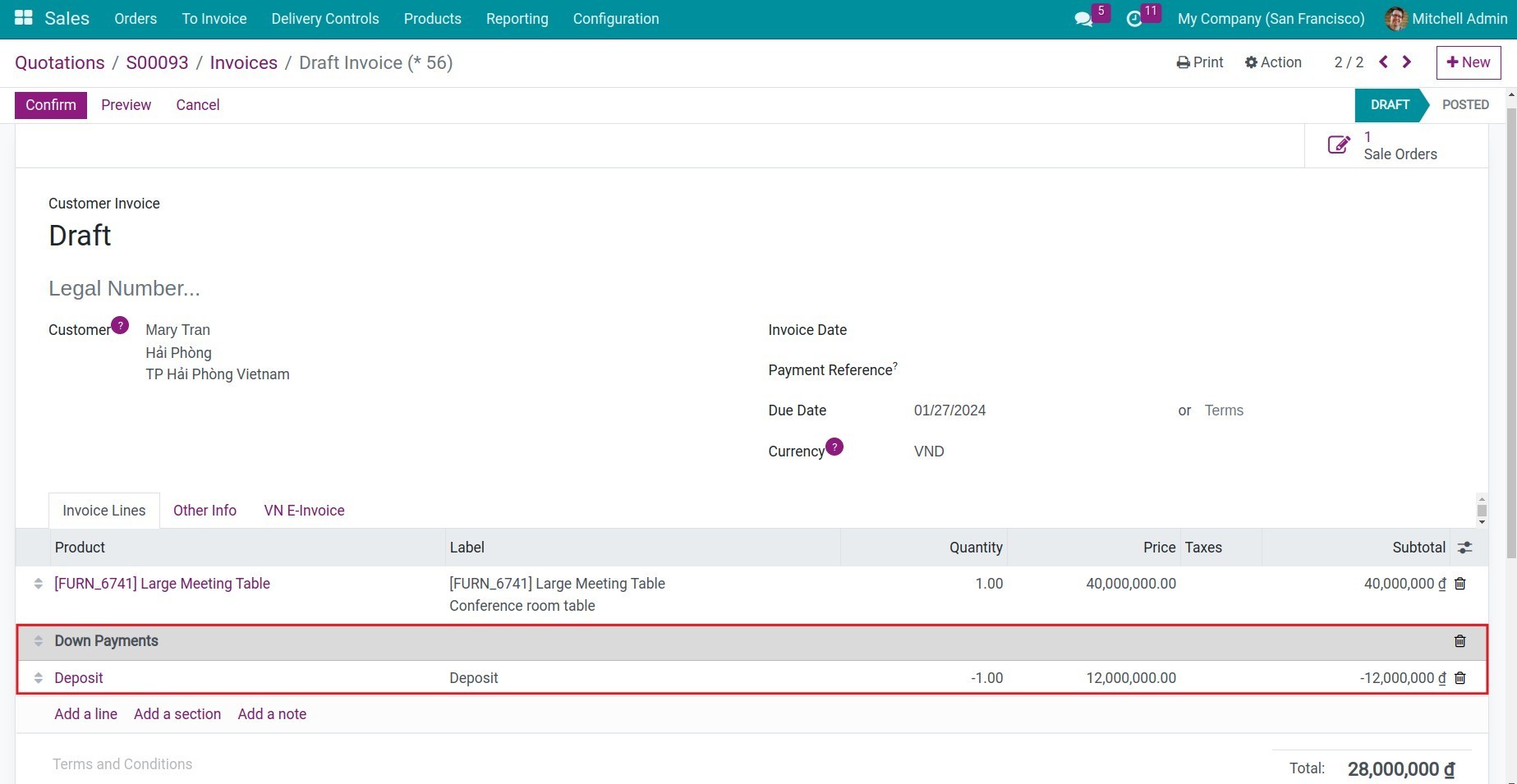Image resolution: width=1517 pixels, height=784 pixels.
Task: Open the [FURN_6741] Large Meeting Table product link
Action: [x=162, y=584]
